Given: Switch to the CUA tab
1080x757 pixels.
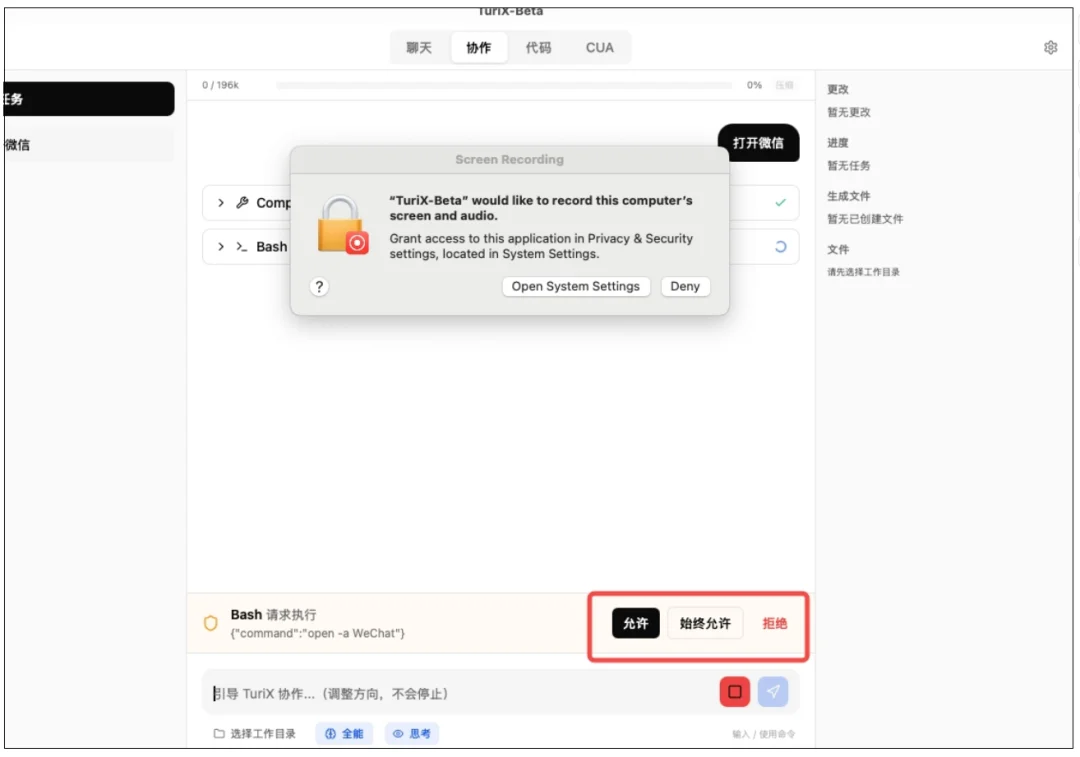Looking at the screenshot, I should pos(599,47).
